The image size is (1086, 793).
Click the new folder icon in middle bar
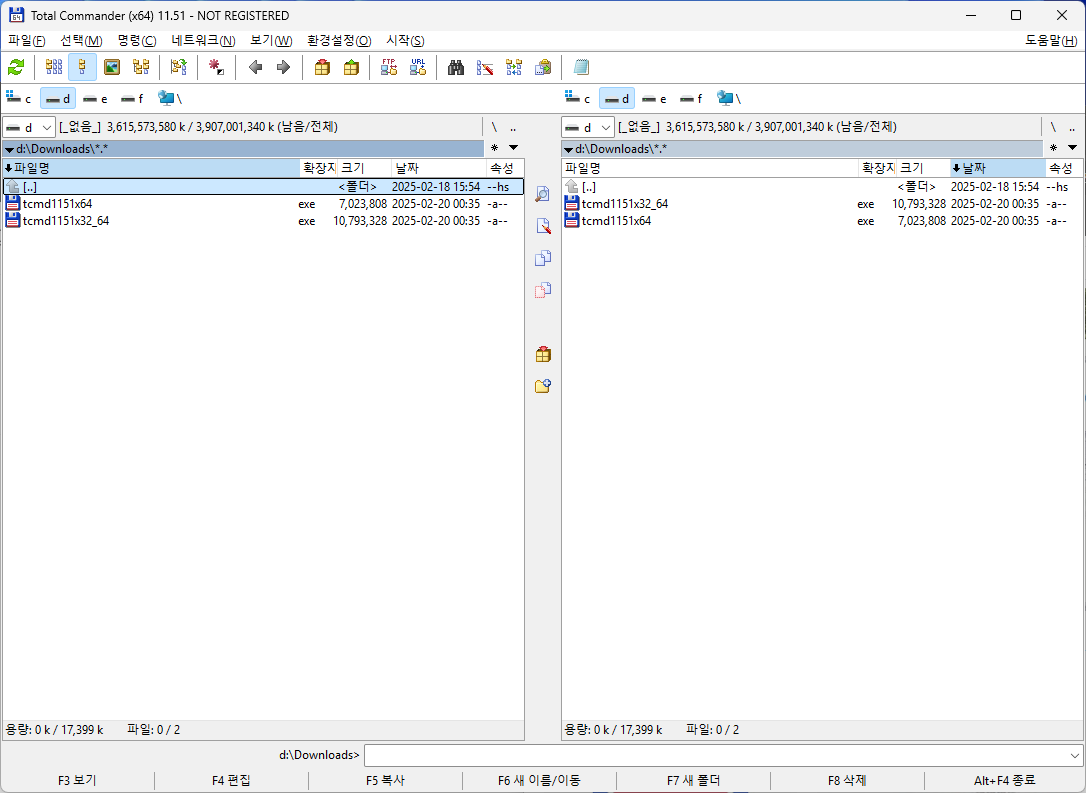point(543,386)
